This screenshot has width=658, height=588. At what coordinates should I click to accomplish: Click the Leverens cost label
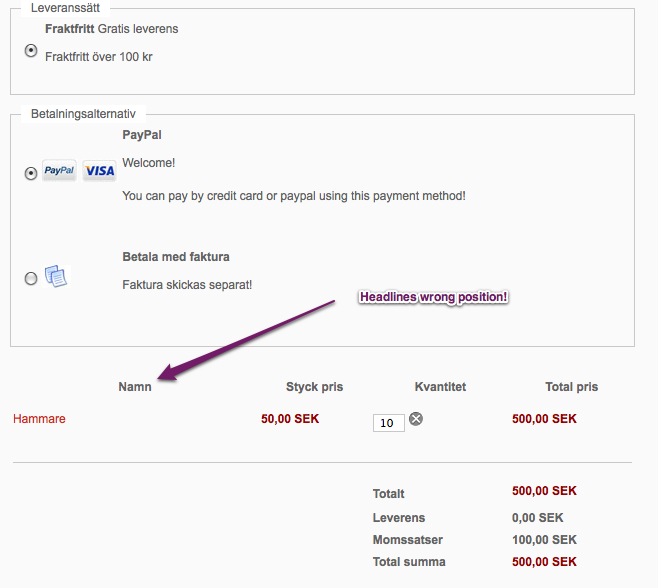click(399, 518)
